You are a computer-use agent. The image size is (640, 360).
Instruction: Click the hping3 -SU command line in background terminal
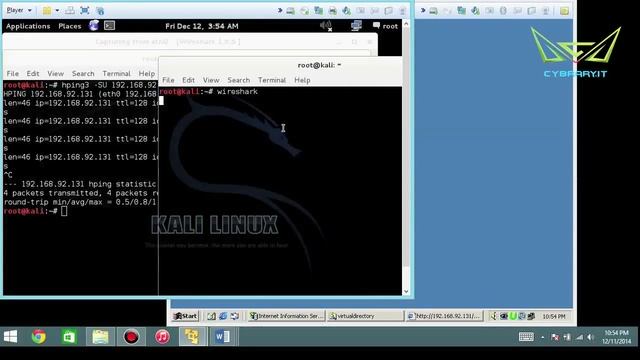[80, 85]
